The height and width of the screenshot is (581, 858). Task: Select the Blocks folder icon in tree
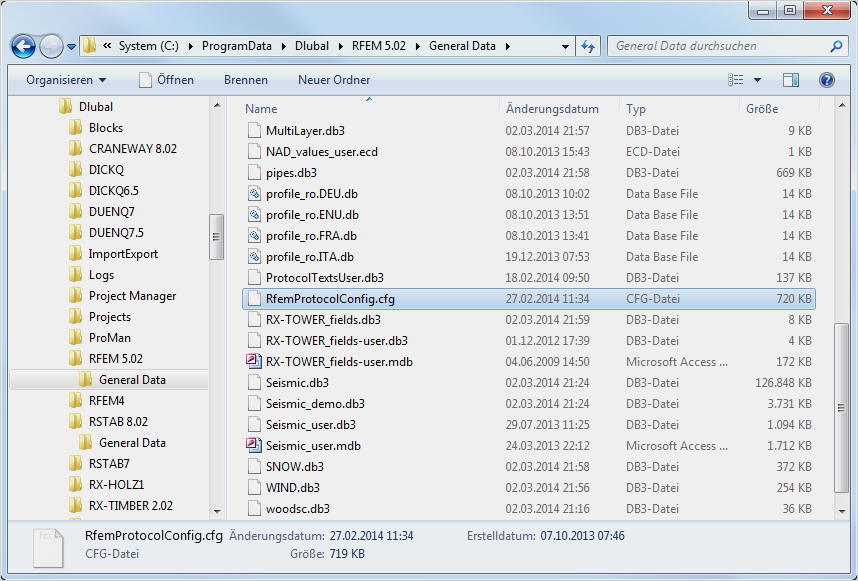(x=75, y=127)
